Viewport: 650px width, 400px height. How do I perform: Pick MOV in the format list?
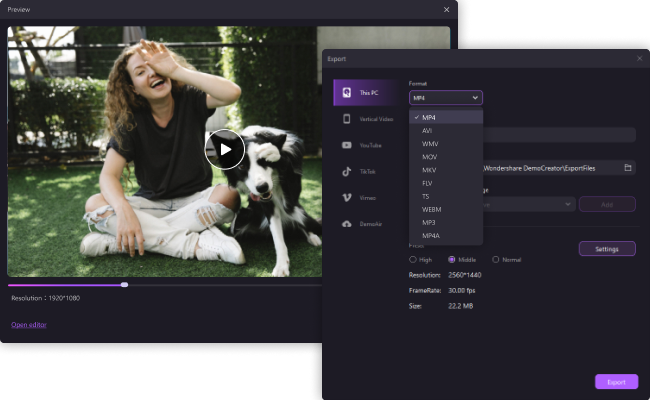click(446, 157)
